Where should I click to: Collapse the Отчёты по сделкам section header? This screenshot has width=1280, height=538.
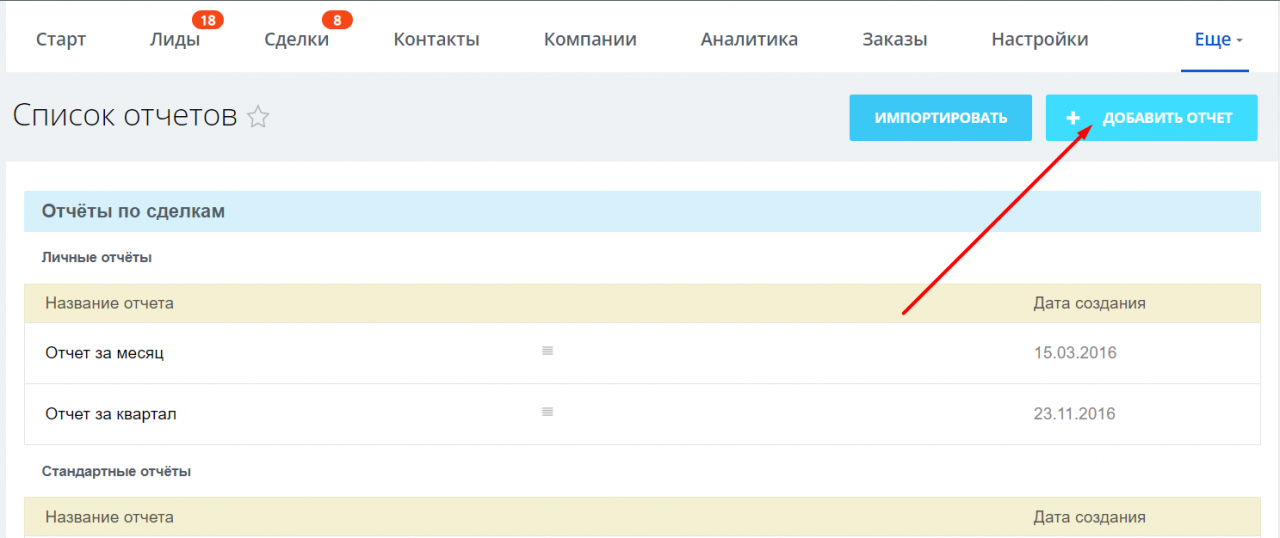click(133, 212)
